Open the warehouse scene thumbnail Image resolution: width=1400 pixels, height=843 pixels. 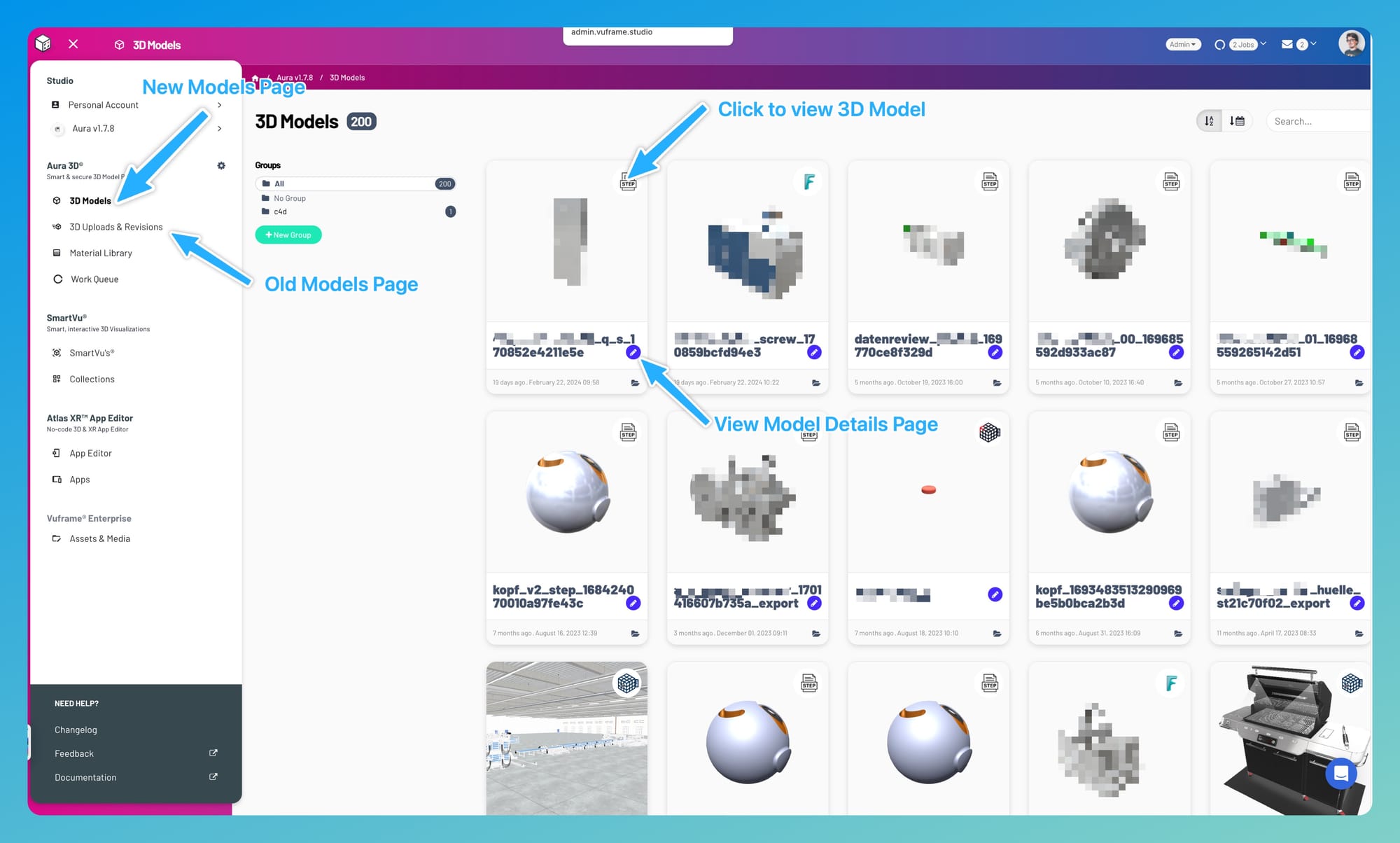coord(567,738)
